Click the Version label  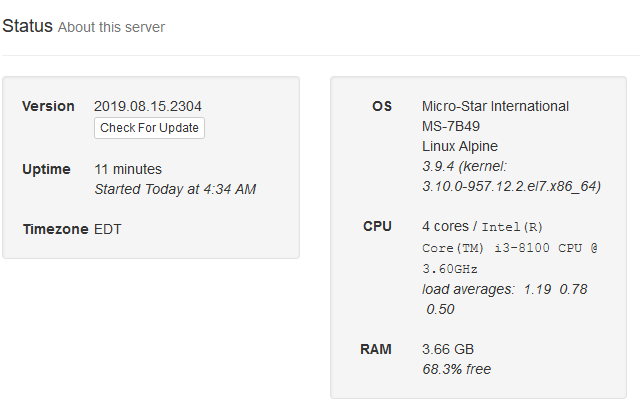coord(48,106)
